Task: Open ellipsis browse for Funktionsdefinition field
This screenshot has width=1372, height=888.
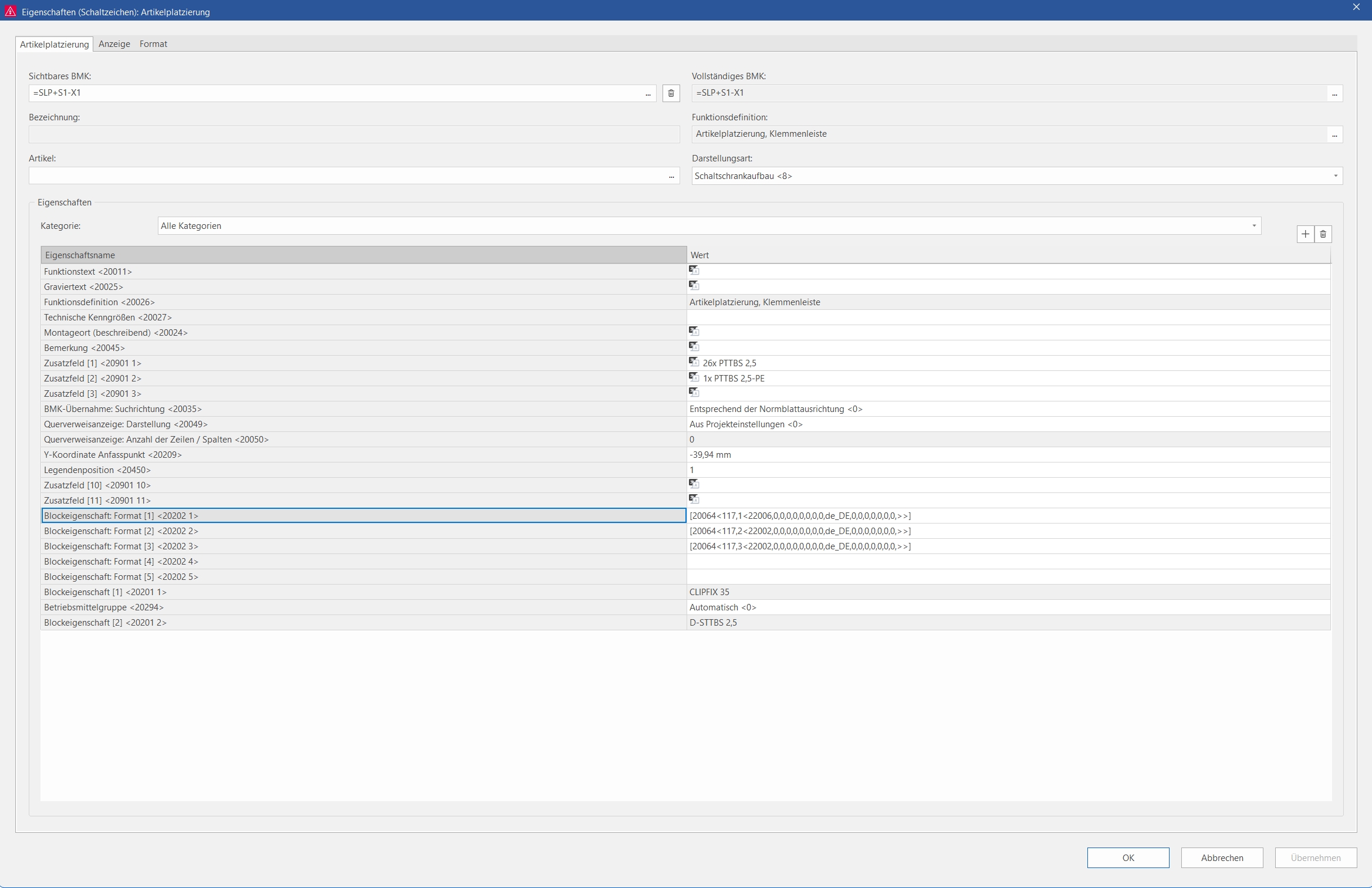Action: [x=1334, y=134]
